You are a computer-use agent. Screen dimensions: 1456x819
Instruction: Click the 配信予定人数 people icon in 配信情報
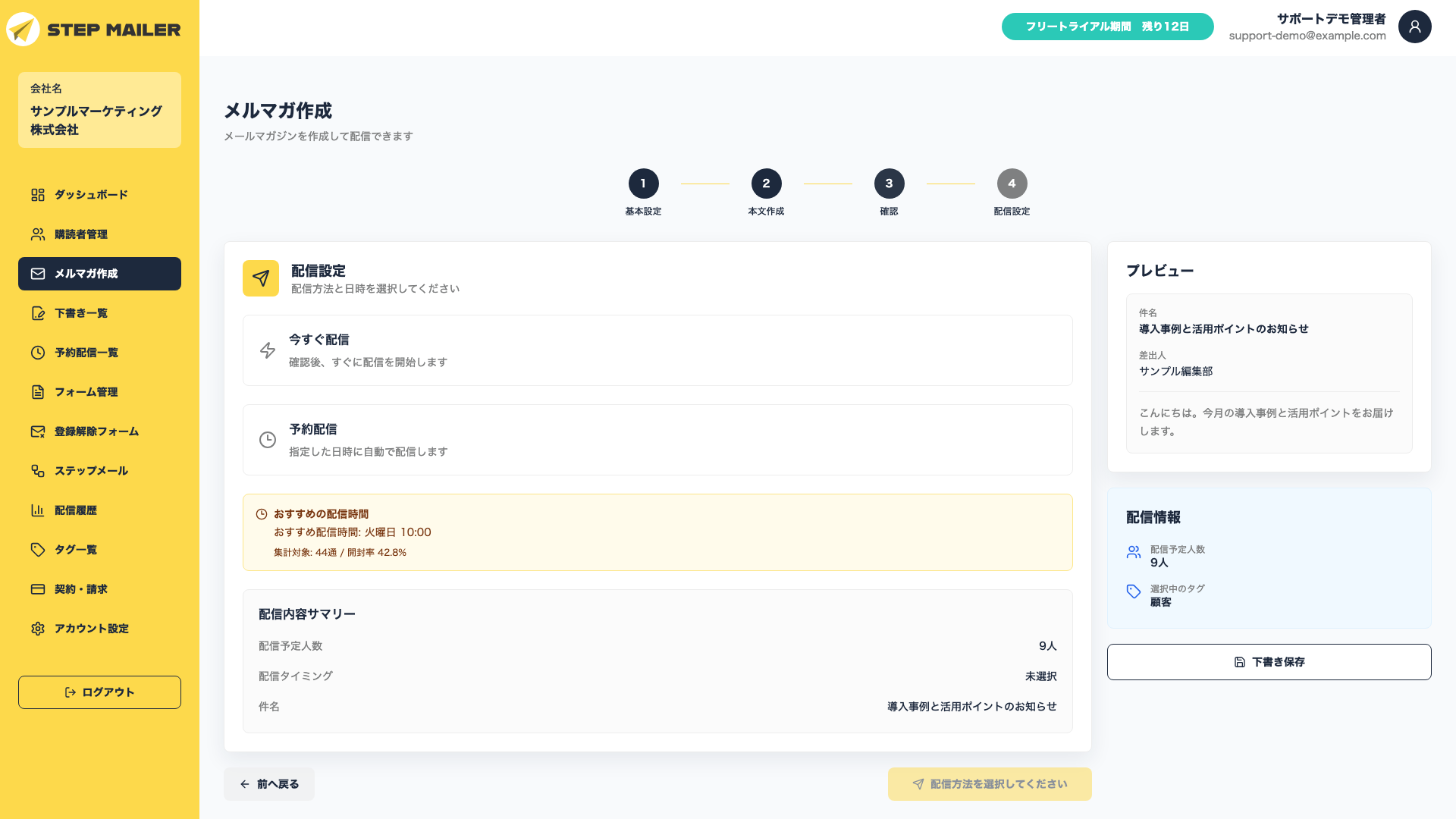tap(1134, 552)
